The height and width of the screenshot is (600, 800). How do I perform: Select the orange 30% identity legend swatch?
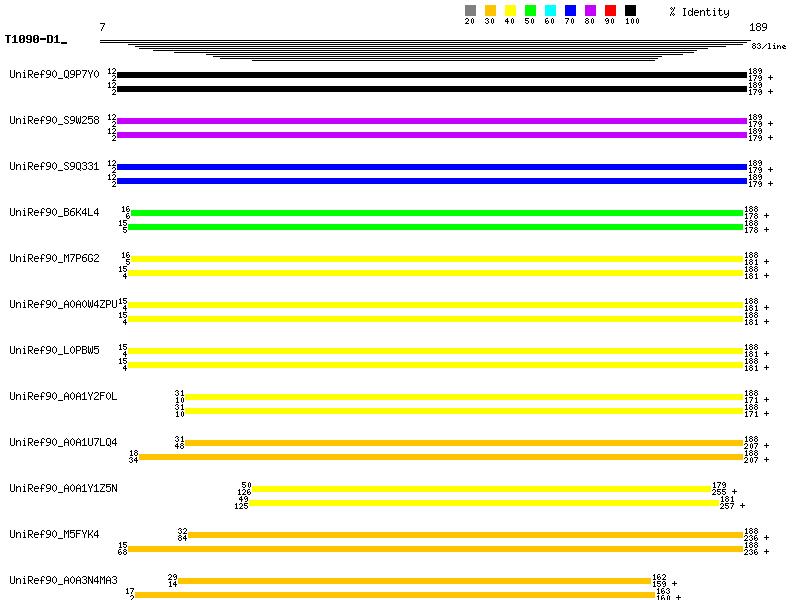click(490, 11)
